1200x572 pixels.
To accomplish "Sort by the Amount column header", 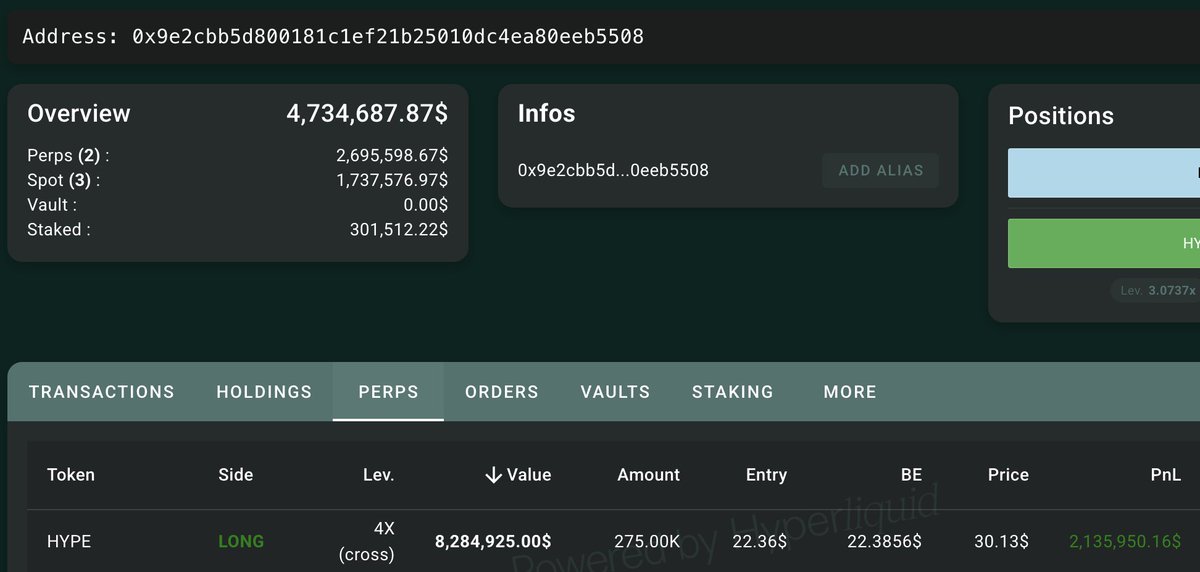I will pos(648,475).
